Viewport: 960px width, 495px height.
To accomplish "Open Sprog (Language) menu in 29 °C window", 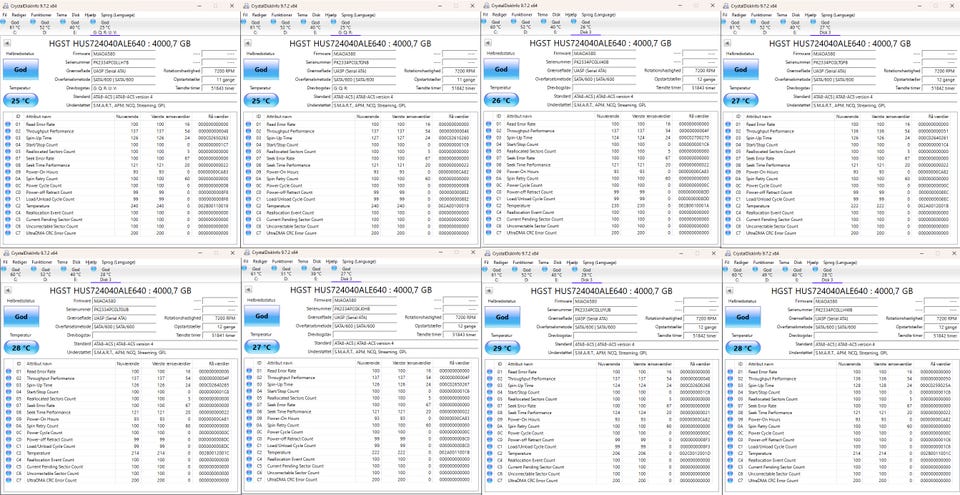I will pos(599,262).
